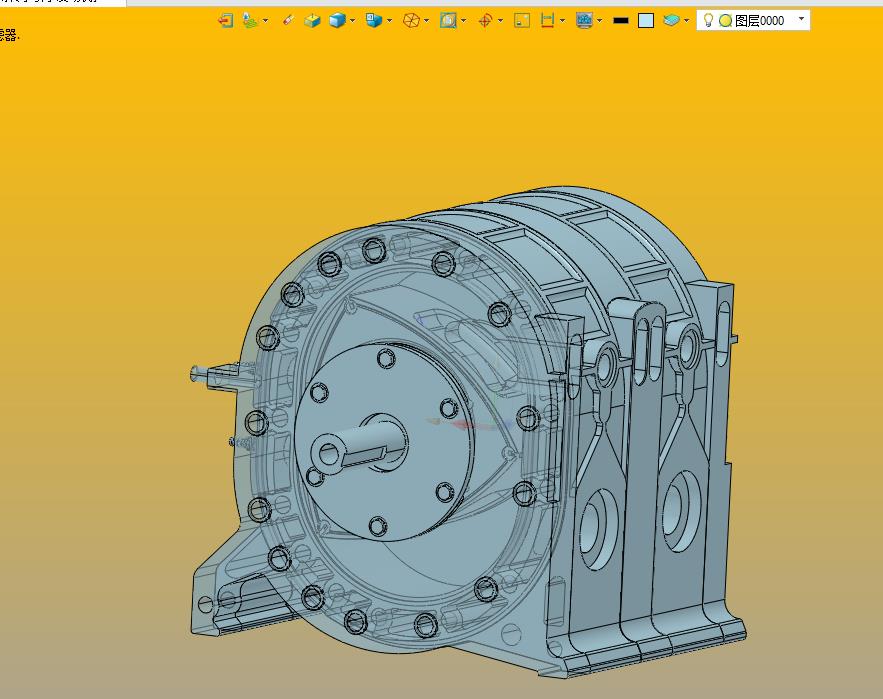Click the yellow and blue box icon
The image size is (883, 699).
click(312, 20)
